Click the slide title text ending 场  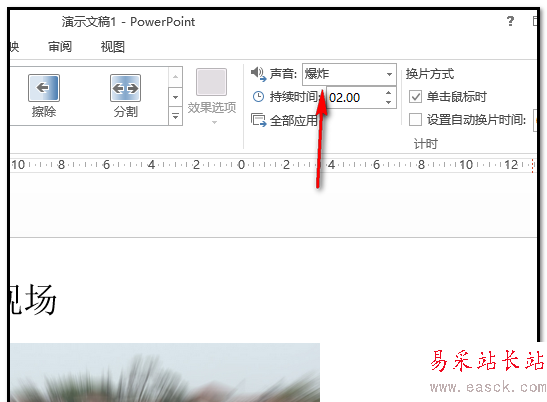[x=33, y=299]
